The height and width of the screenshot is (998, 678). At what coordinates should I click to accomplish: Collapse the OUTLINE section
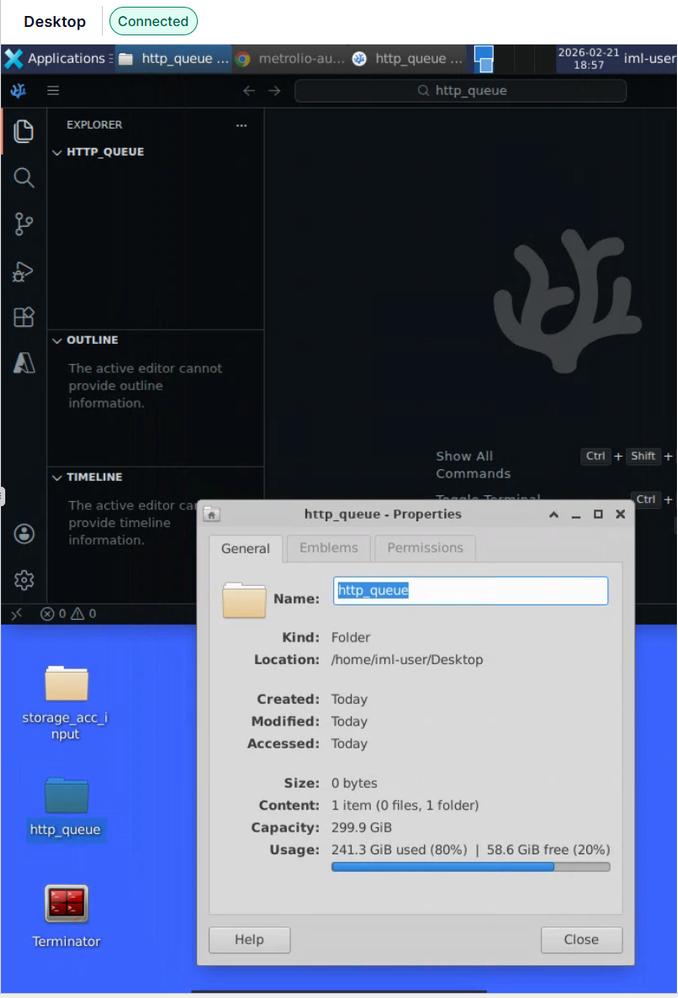click(x=92, y=340)
